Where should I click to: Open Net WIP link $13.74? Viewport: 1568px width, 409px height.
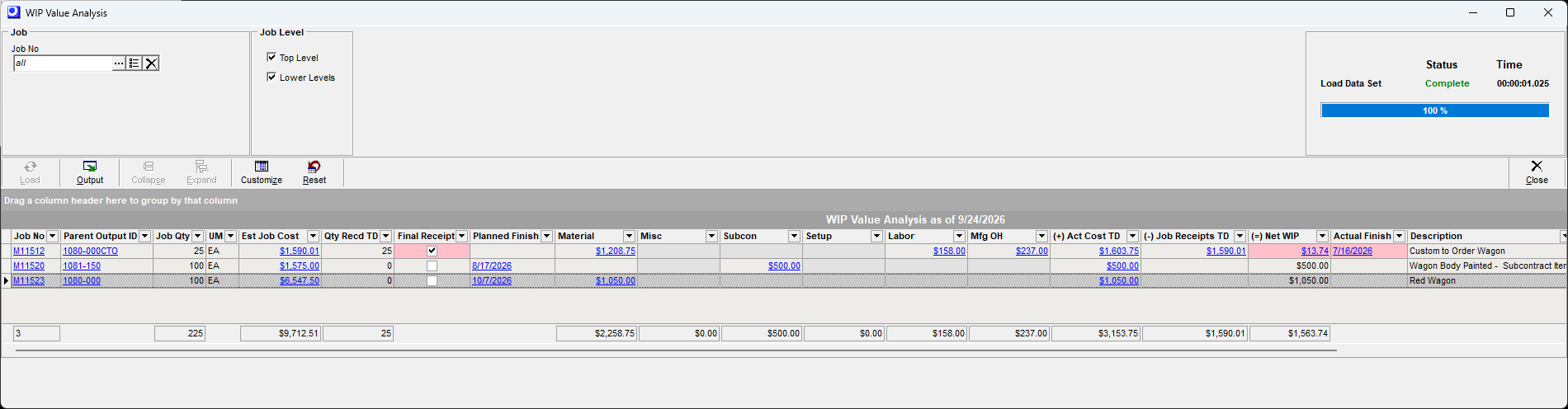[1315, 252]
